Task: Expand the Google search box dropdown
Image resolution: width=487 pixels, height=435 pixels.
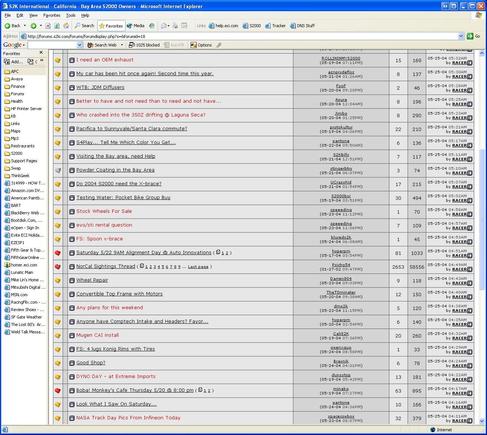Action: [x=80, y=45]
